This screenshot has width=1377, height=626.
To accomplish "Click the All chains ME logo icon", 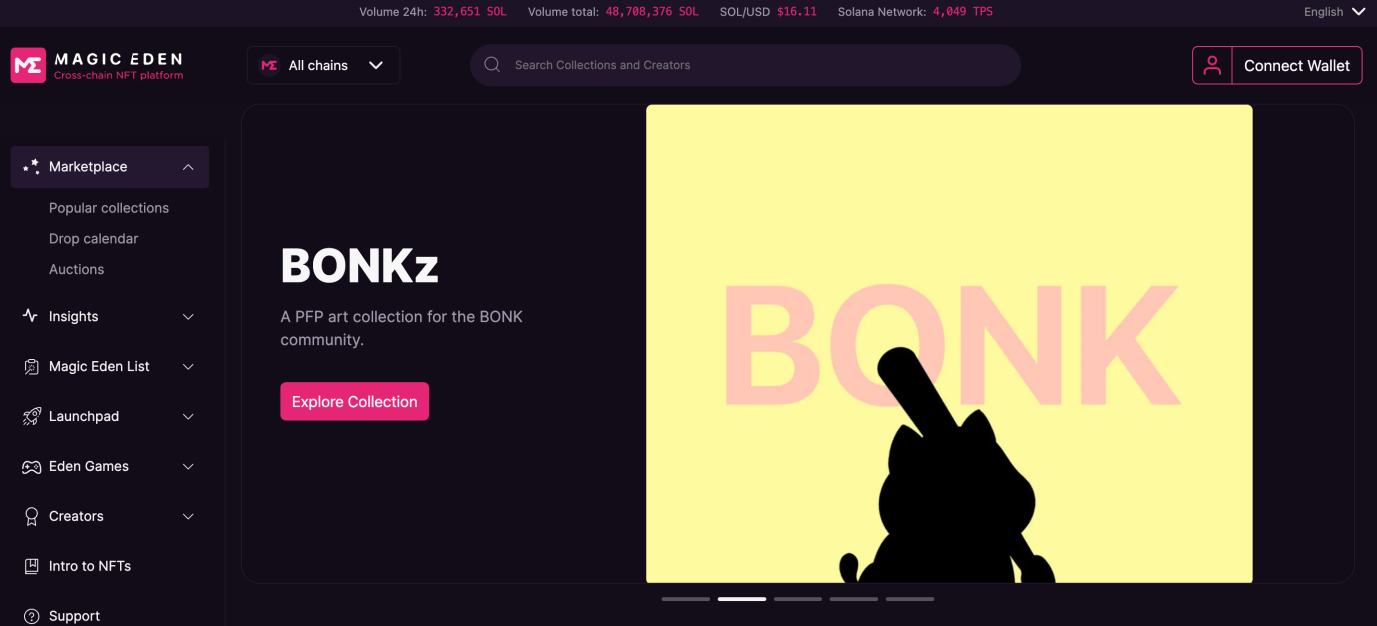I will tap(269, 65).
